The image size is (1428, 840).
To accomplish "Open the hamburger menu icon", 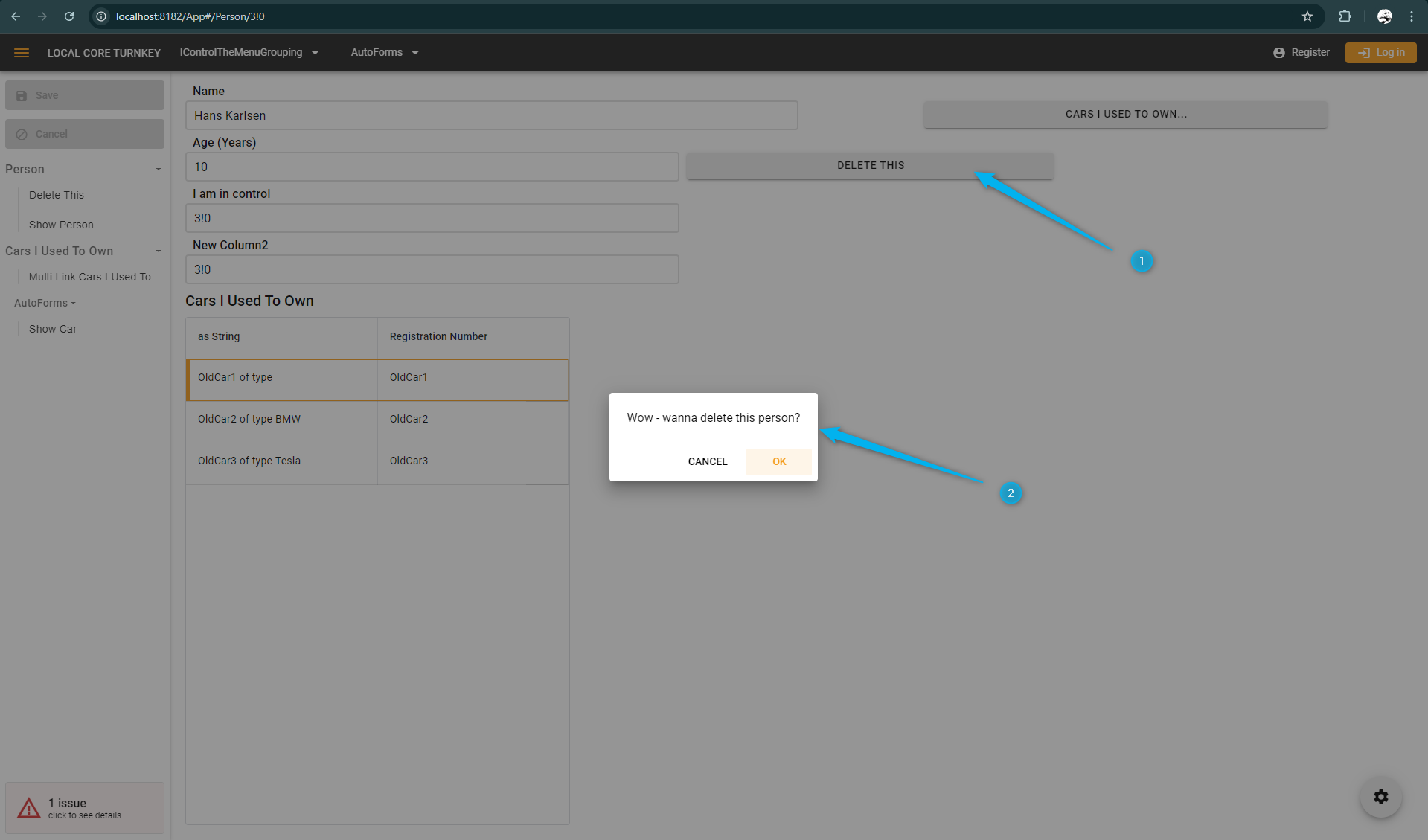I will click(22, 53).
